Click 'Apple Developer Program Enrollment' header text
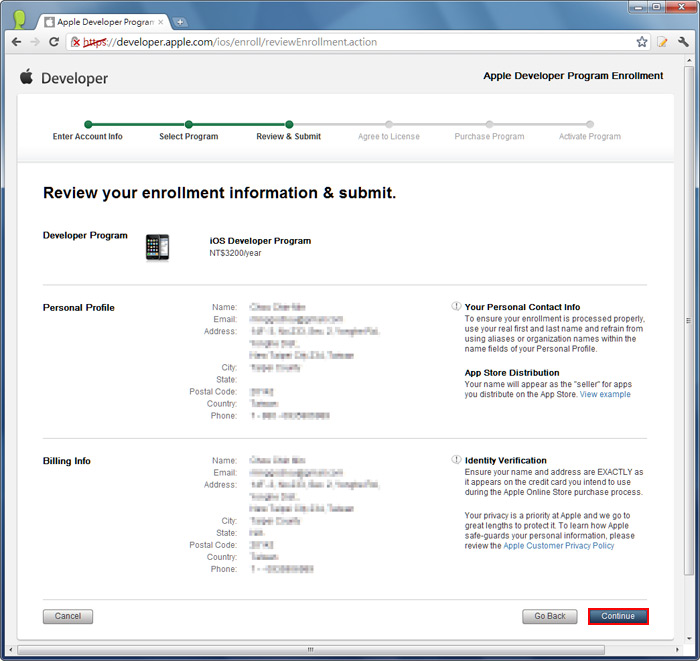Image resolution: width=700 pixels, height=661 pixels. coord(573,76)
